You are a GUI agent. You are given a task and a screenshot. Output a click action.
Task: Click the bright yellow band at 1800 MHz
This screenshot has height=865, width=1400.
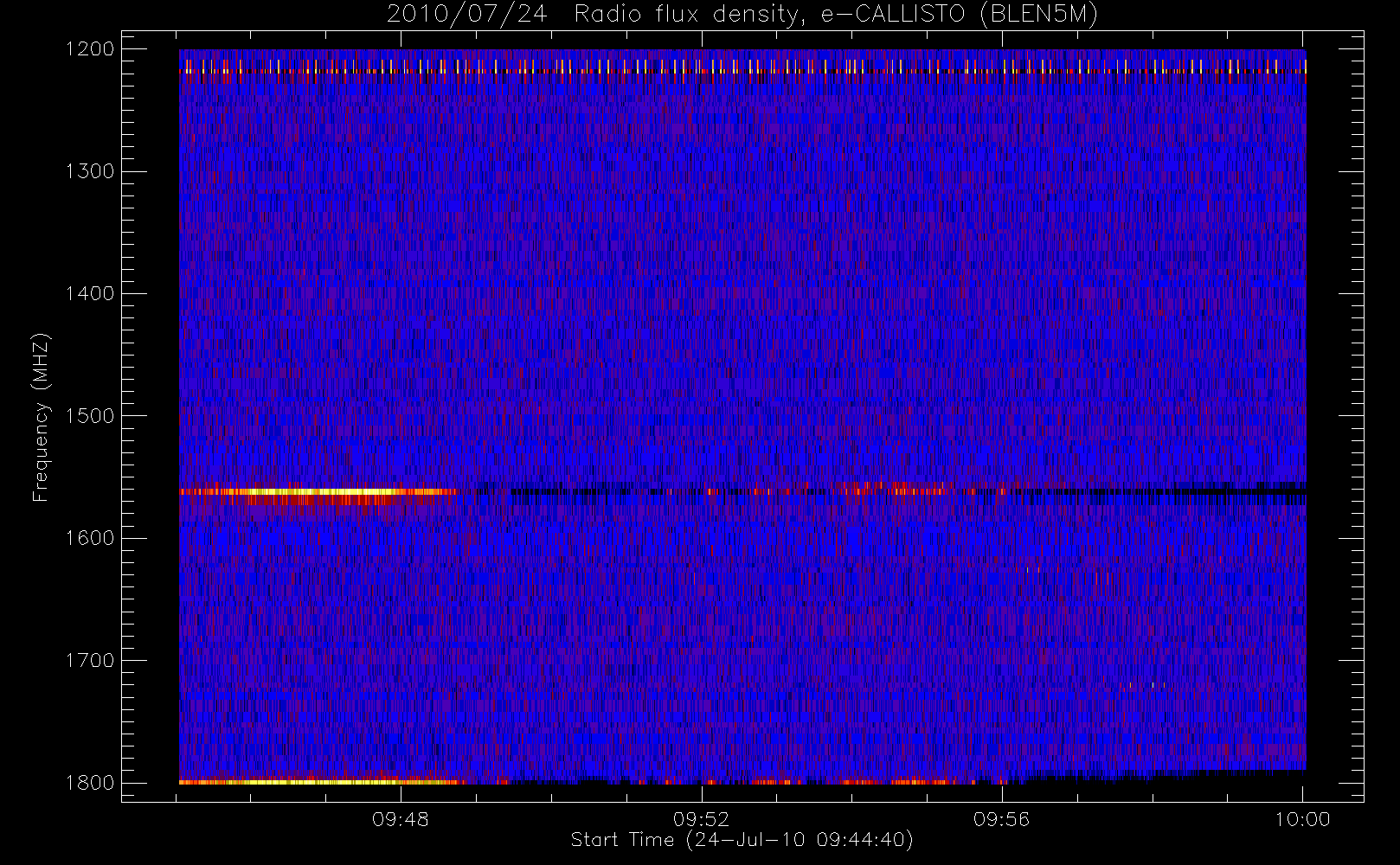click(x=320, y=782)
